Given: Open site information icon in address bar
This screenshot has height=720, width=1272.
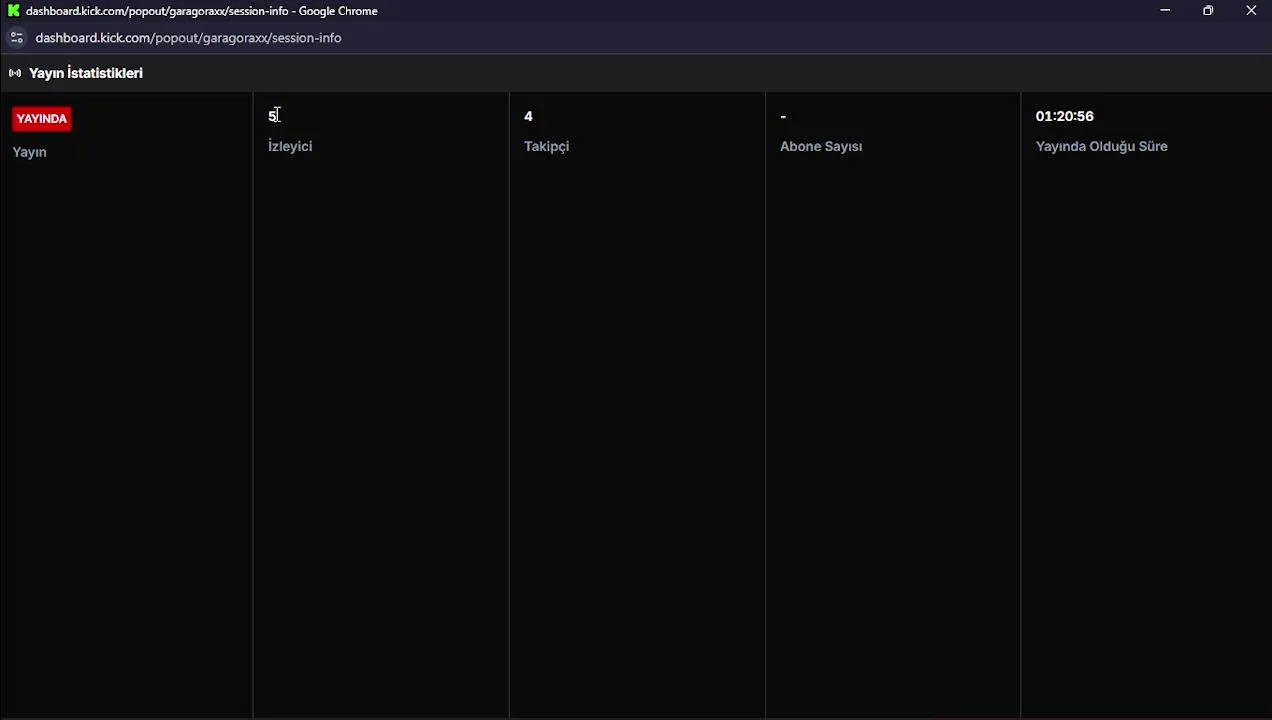Looking at the screenshot, I should coord(16,38).
